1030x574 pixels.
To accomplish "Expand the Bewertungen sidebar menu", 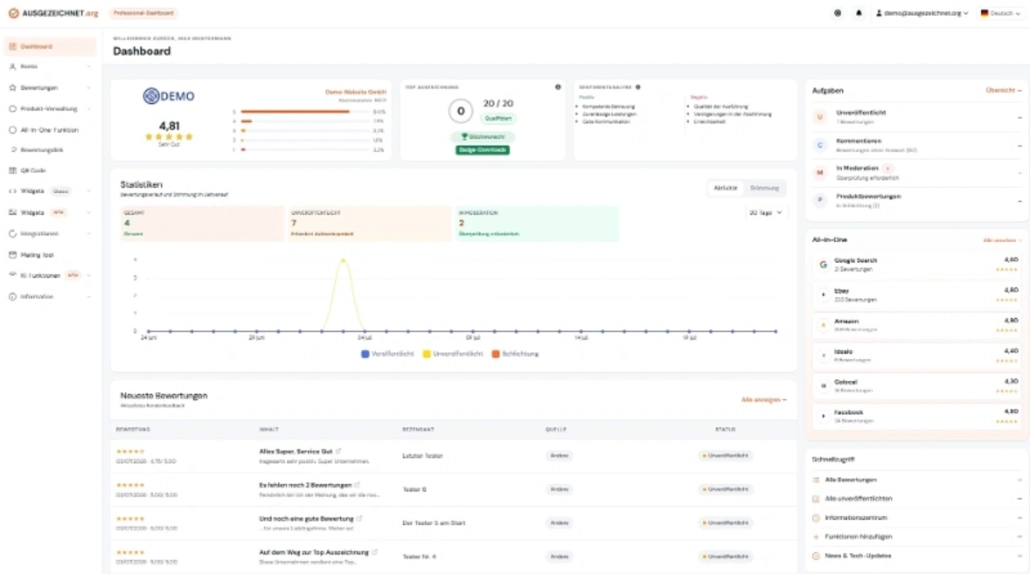I will [x=49, y=87].
